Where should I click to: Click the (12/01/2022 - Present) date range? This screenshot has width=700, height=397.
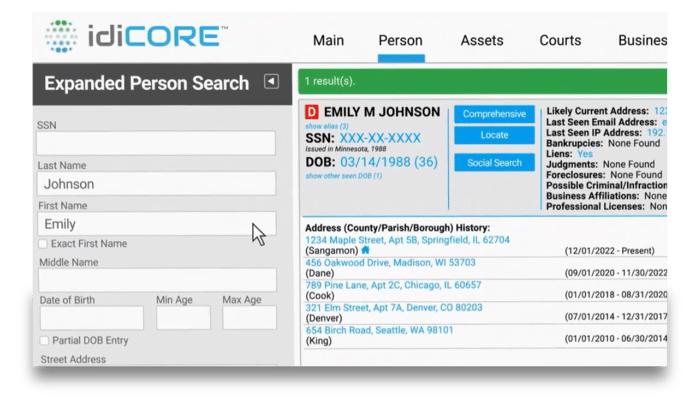[x=609, y=251]
